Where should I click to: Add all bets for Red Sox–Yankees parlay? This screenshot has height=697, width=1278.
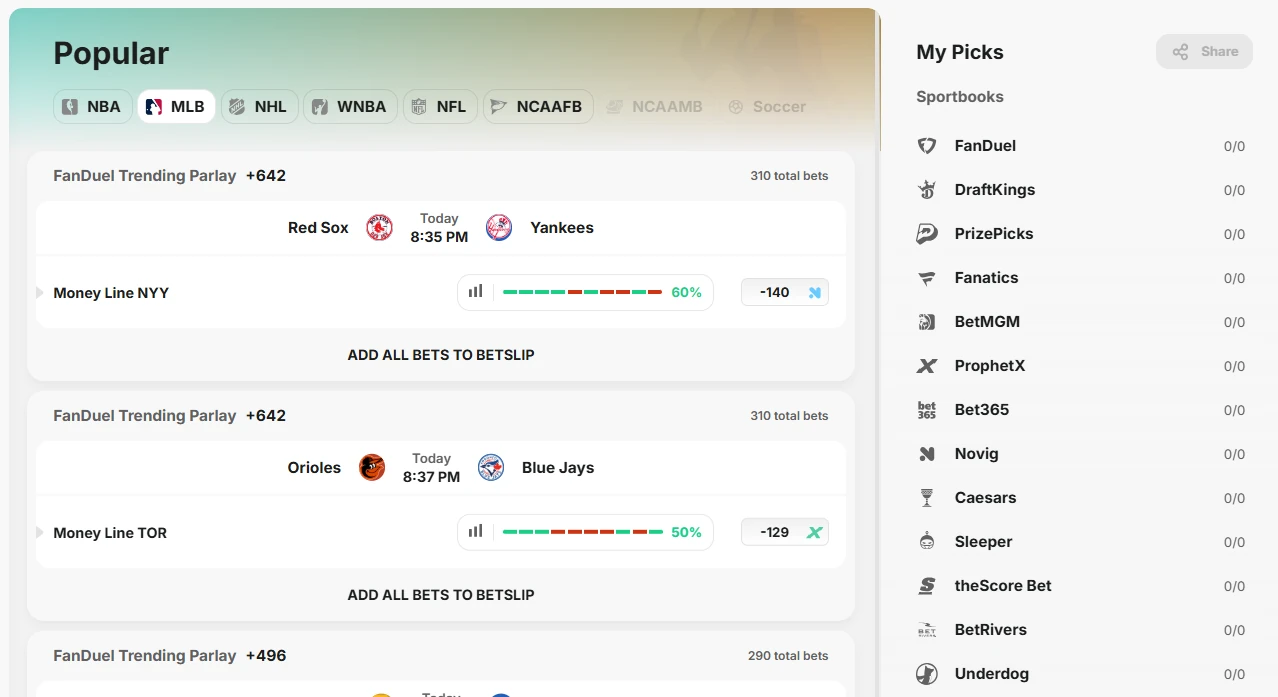(441, 355)
